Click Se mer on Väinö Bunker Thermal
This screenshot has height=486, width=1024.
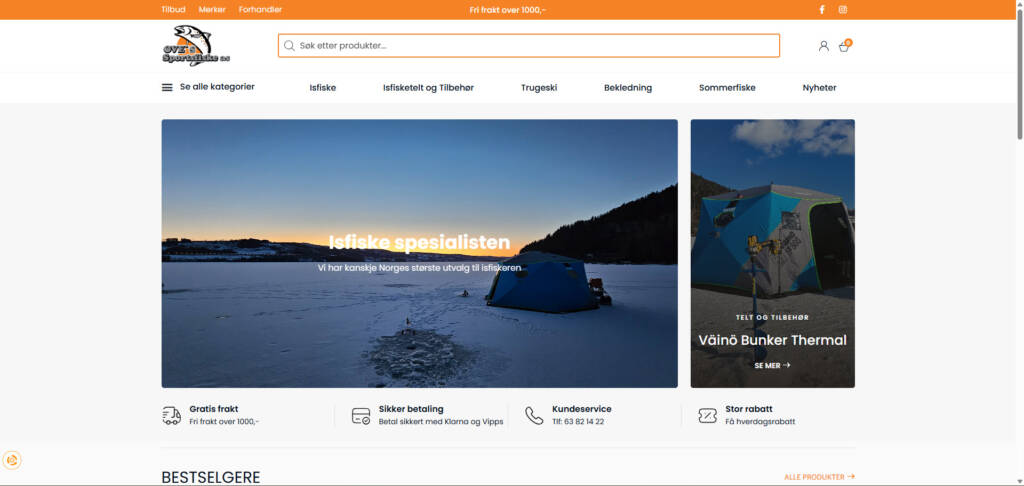772,366
